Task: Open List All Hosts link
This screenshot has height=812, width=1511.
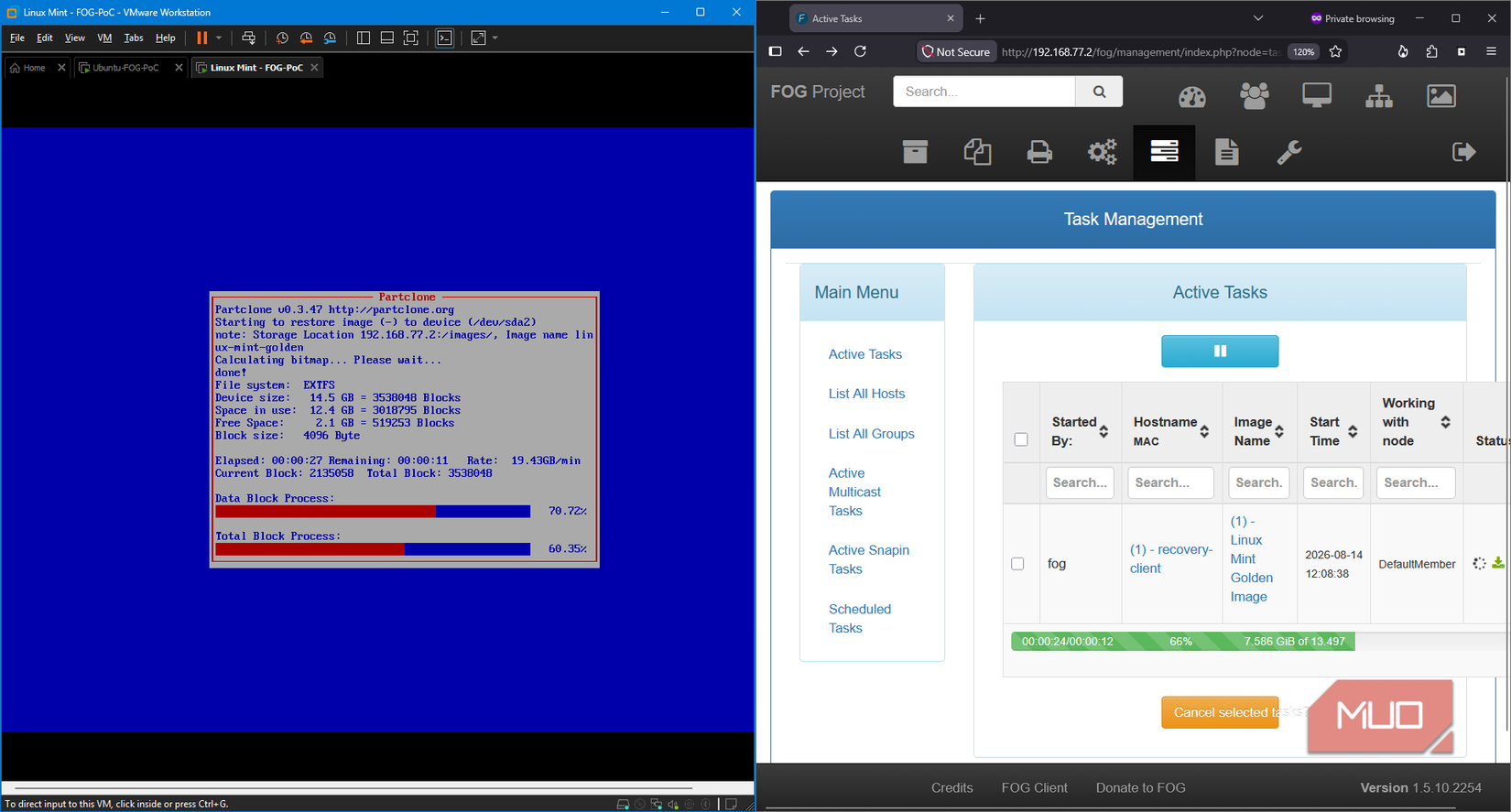Action: pos(866,394)
